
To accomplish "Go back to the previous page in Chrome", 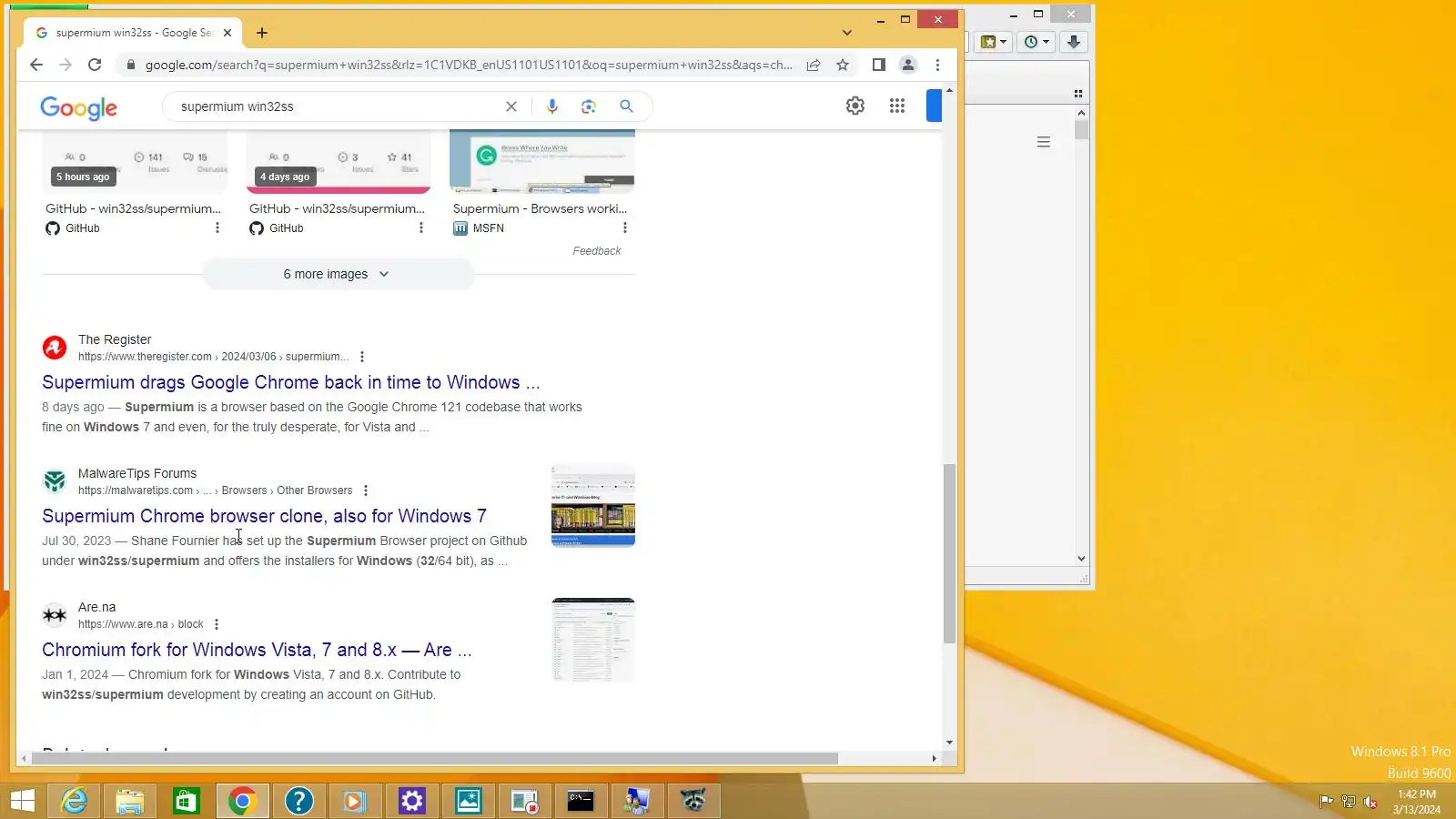I will click(x=36, y=65).
